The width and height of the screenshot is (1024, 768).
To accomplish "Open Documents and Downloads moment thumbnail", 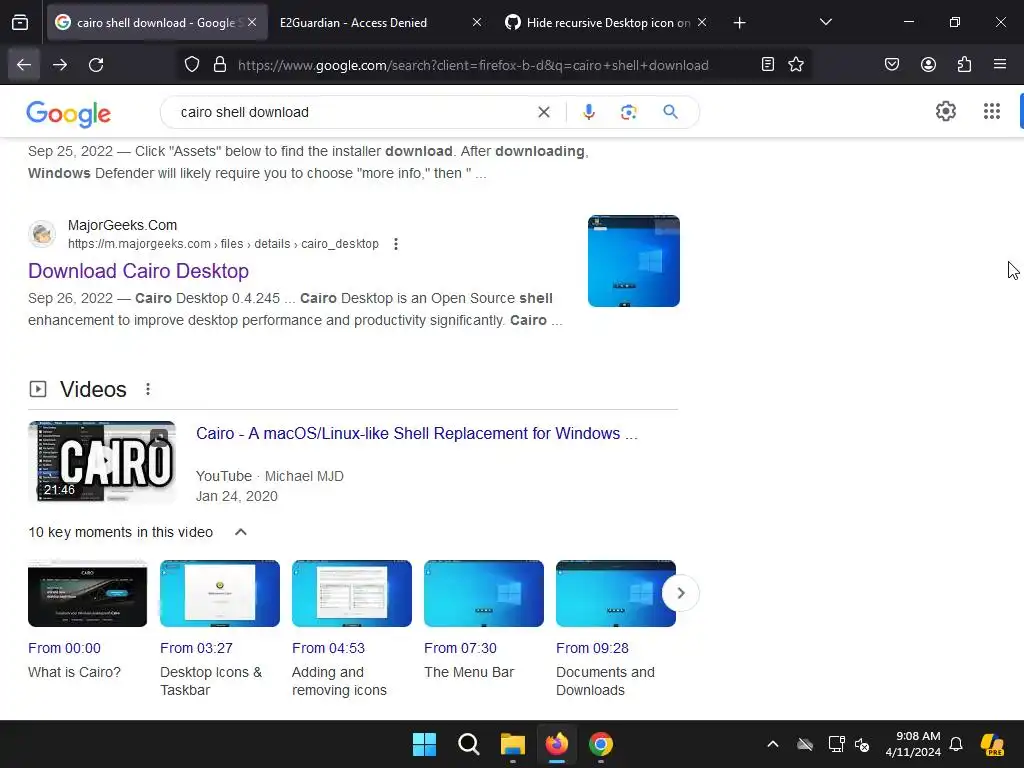I will tap(615, 593).
